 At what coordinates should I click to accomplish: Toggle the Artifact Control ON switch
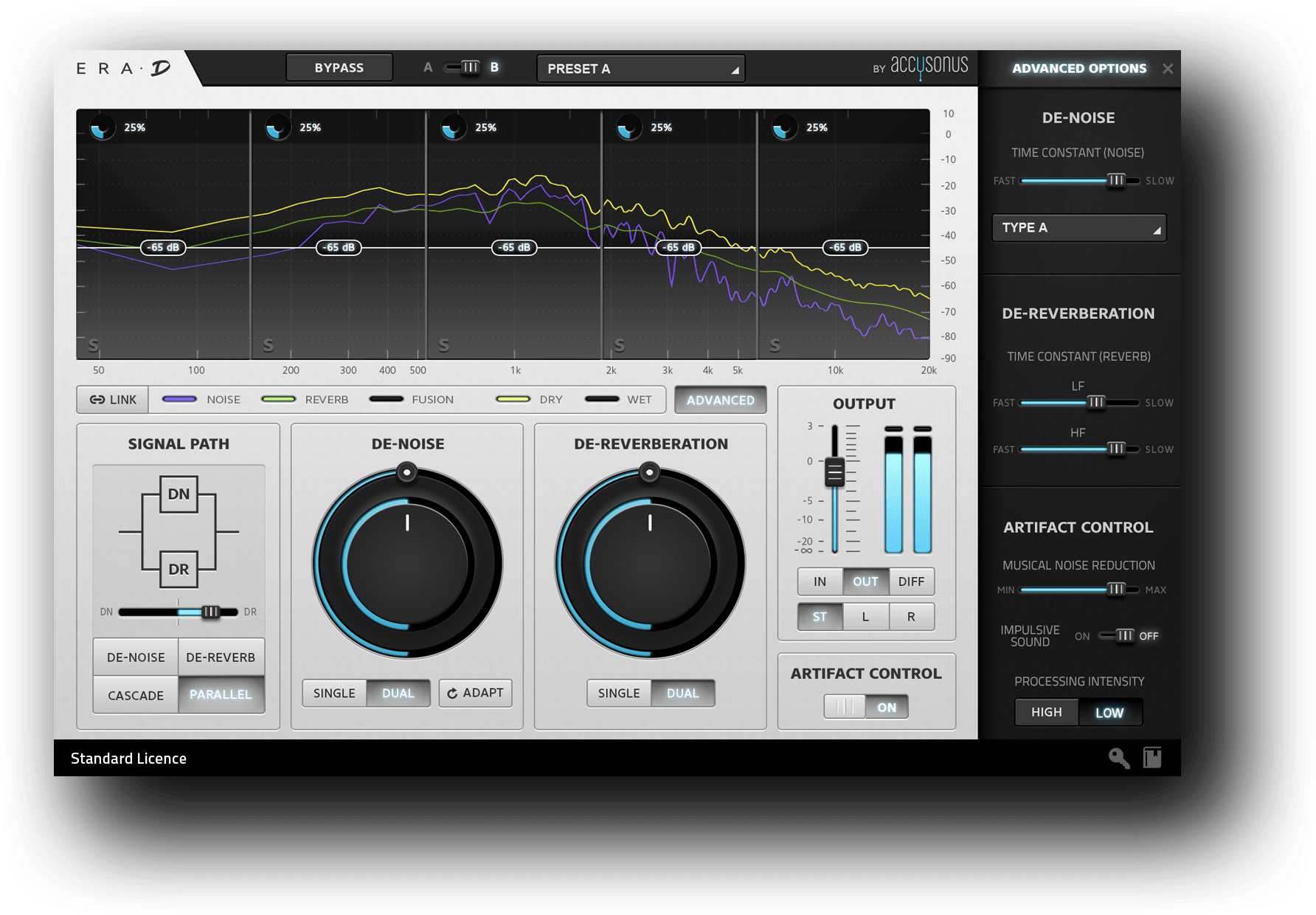click(x=866, y=707)
